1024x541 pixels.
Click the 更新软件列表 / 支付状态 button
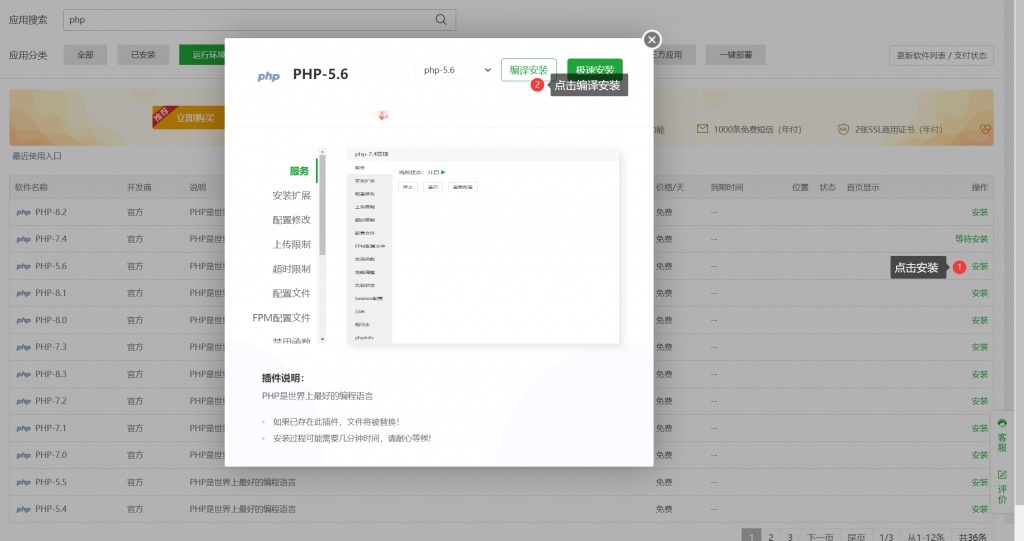click(941, 55)
